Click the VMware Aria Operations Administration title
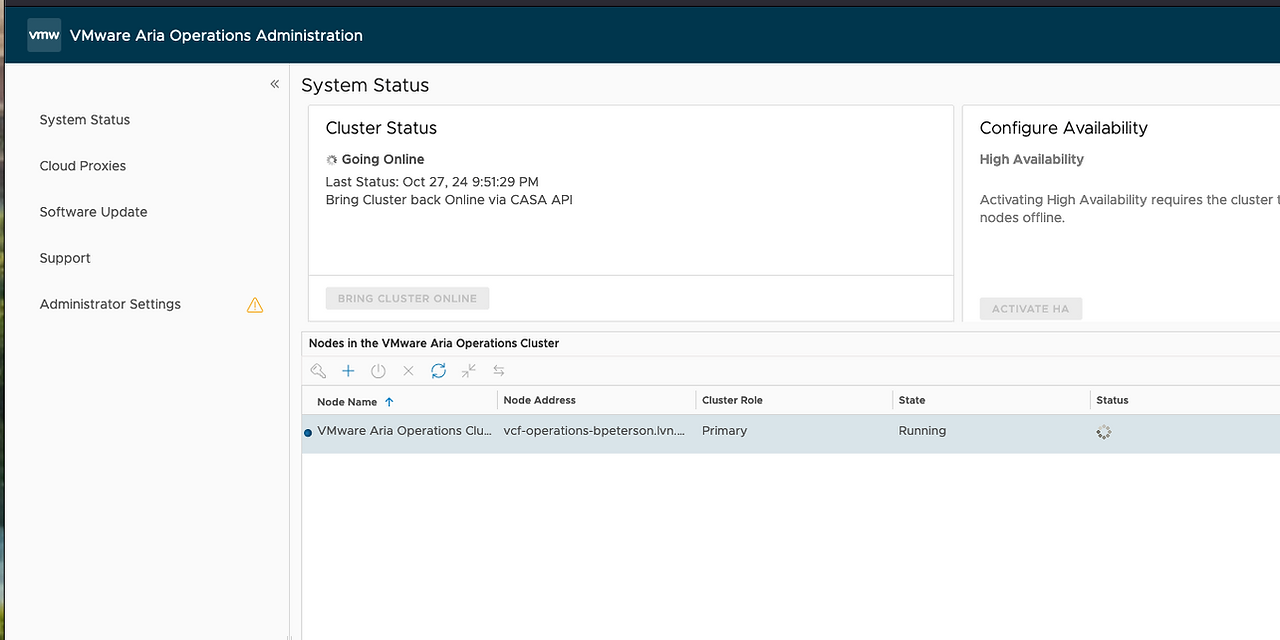Screen dimensions: 1280x640 pyautogui.click(x=216, y=35)
